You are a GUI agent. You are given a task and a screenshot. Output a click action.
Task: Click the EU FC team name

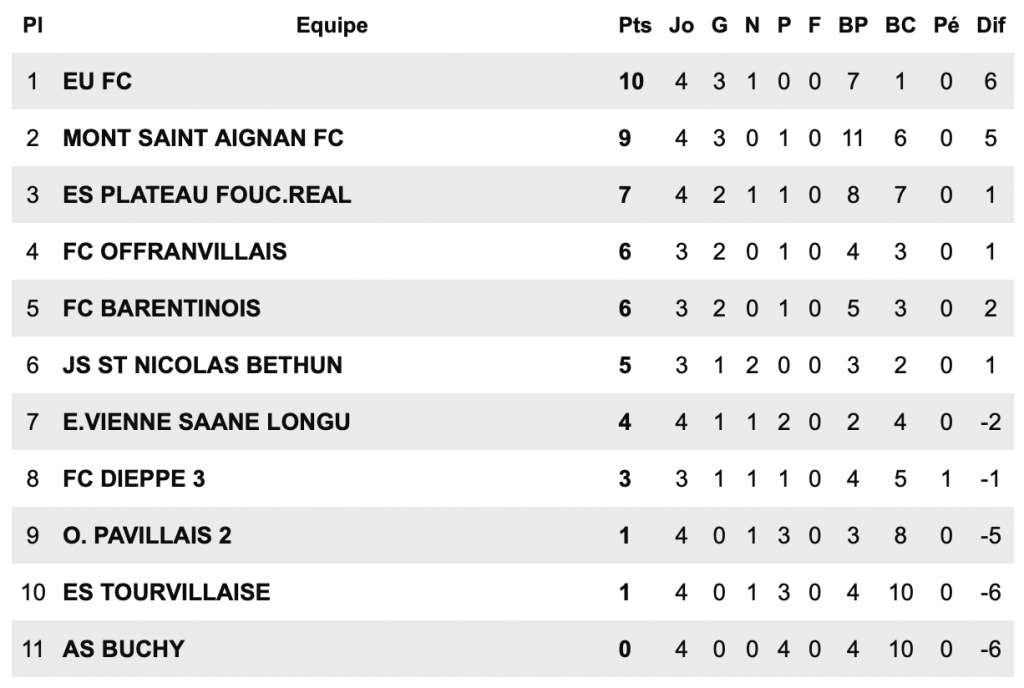(x=97, y=82)
